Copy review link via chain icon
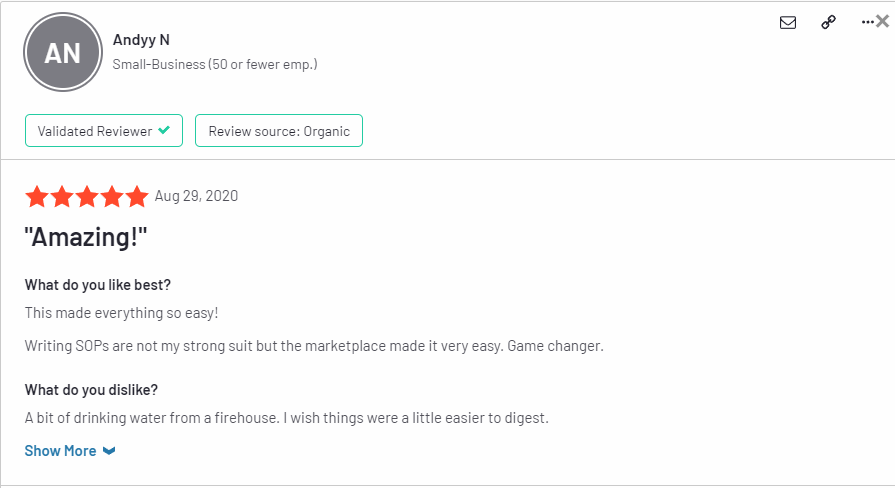895x488 pixels. point(828,22)
